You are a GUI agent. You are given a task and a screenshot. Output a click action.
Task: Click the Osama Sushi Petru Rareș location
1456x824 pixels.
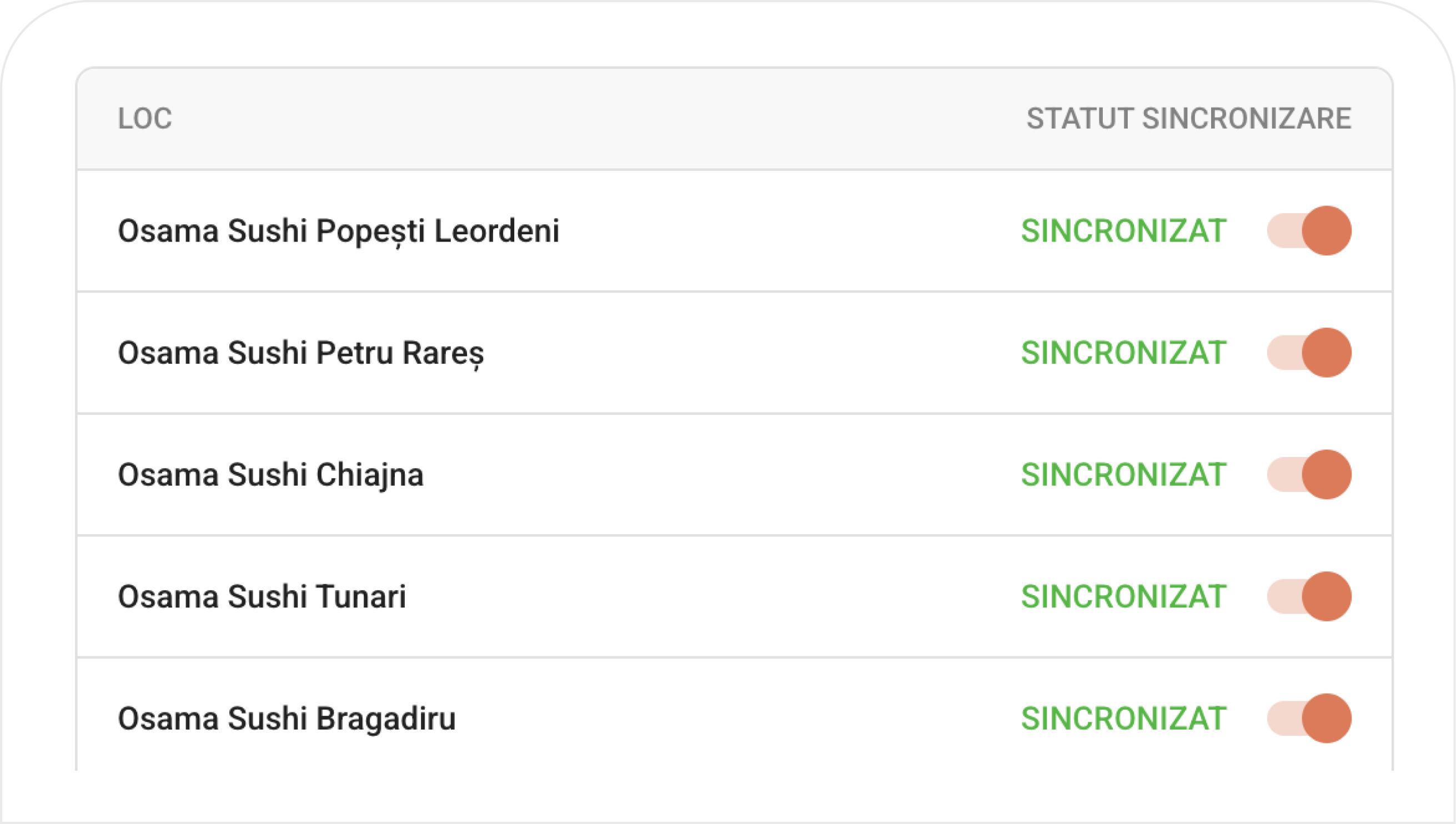(x=301, y=354)
